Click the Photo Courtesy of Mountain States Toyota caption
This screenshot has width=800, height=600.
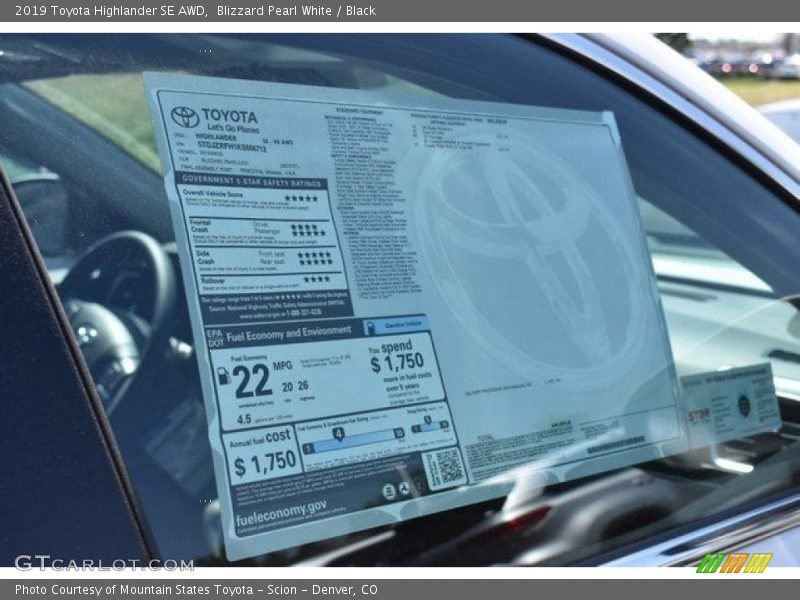196,590
